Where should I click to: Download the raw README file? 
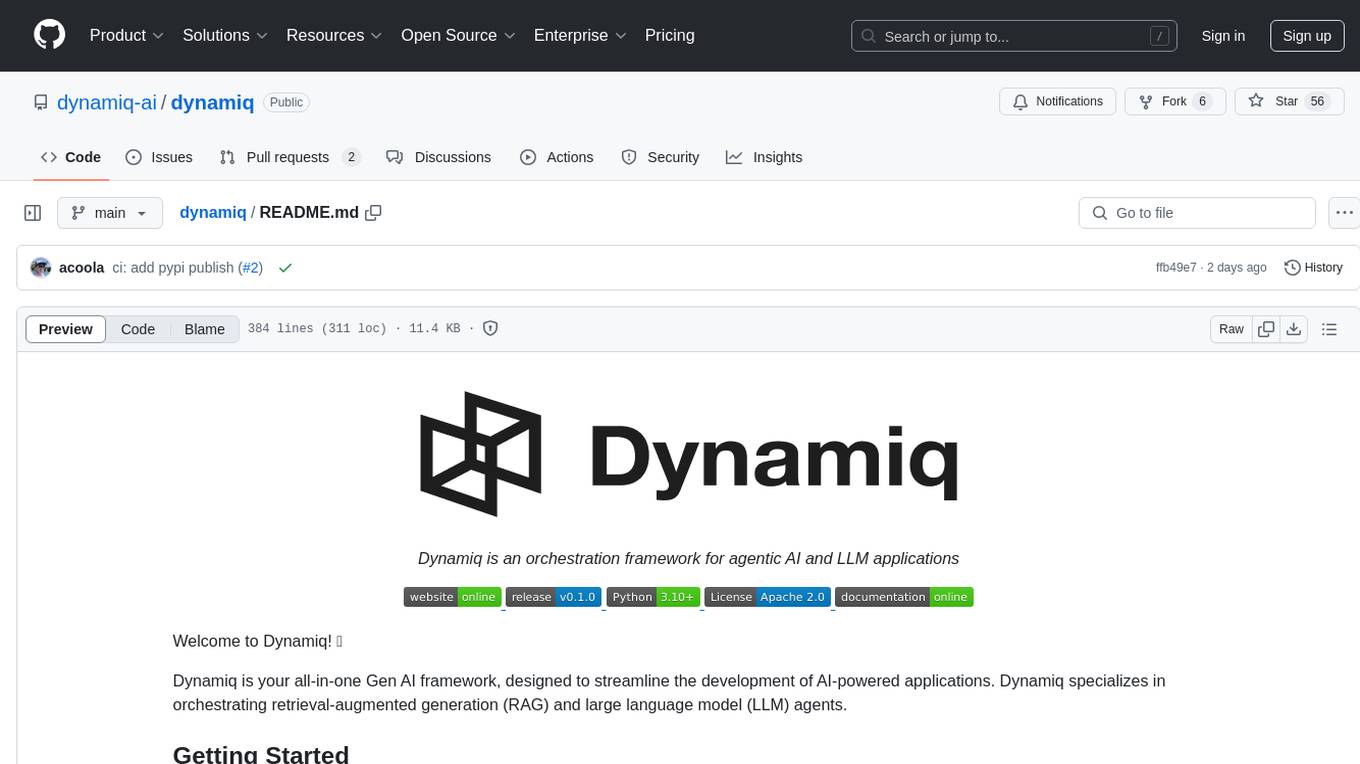click(1293, 329)
